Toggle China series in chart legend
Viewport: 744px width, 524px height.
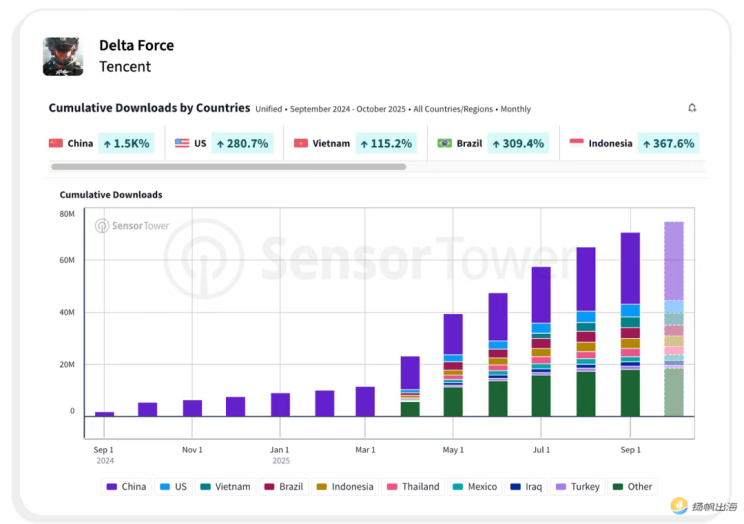tap(126, 487)
